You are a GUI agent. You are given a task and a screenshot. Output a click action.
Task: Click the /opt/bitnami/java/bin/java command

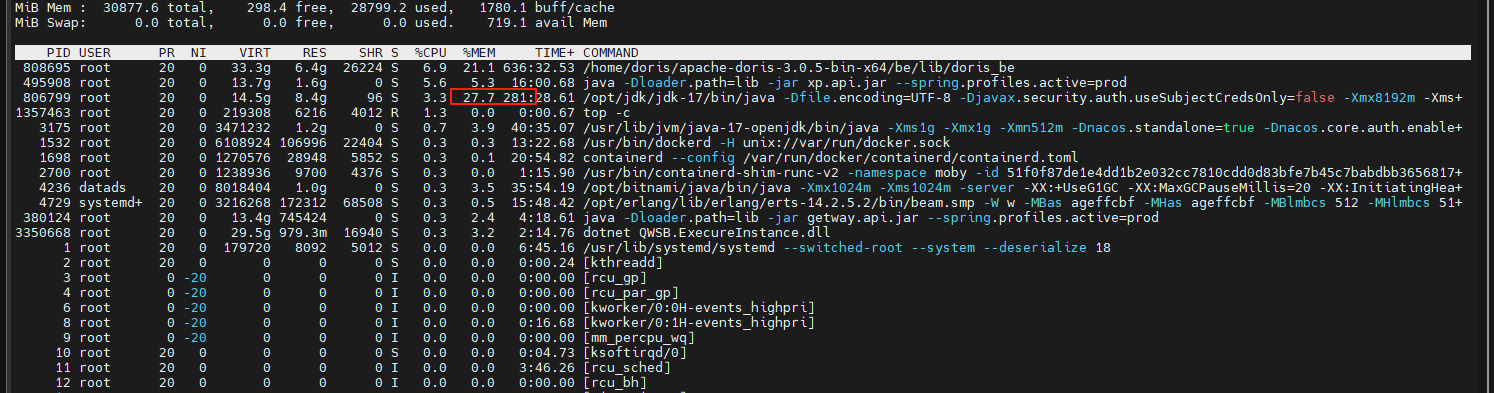pyautogui.click(x=1023, y=187)
